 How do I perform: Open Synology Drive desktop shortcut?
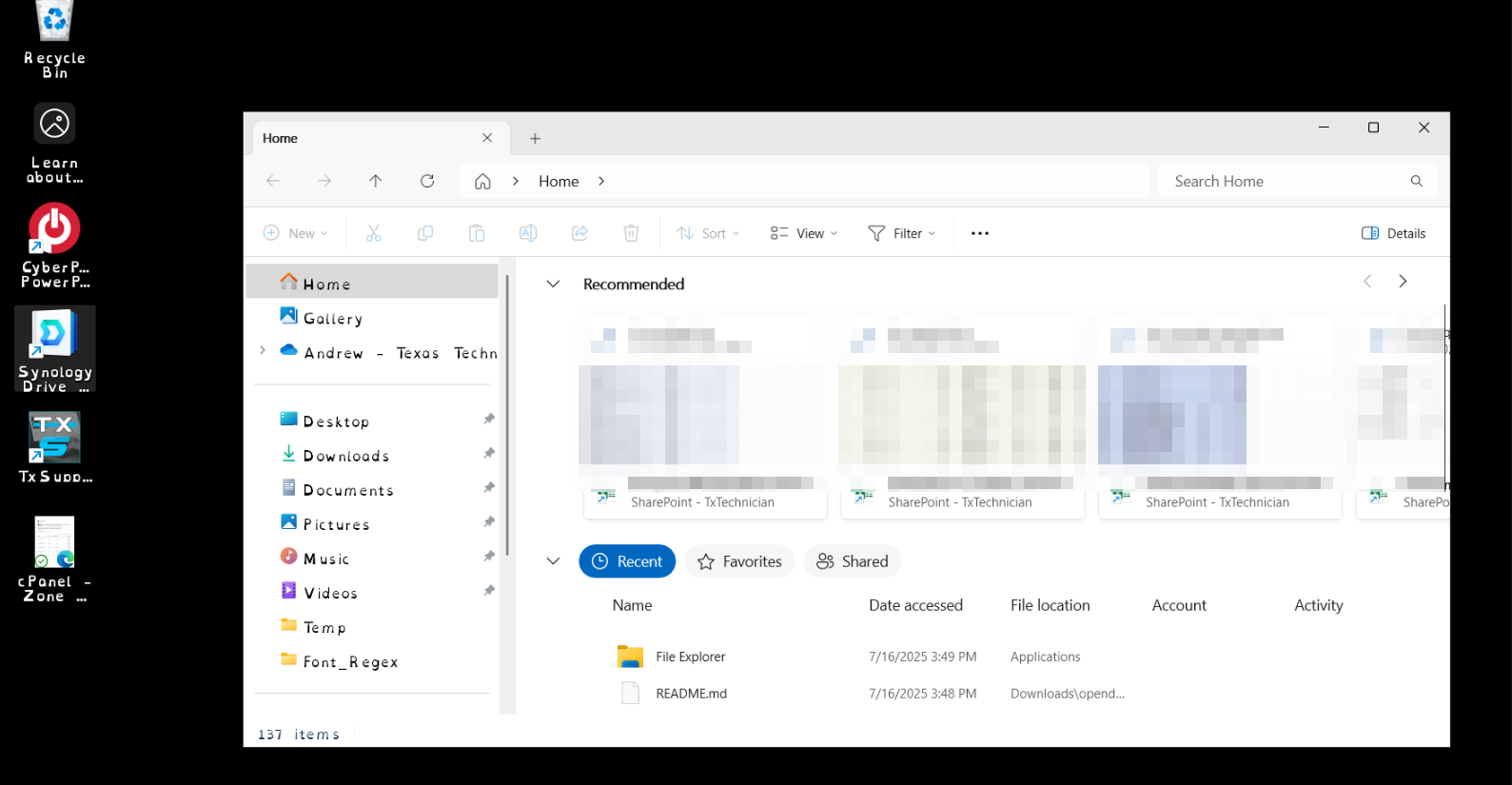pos(54,349)
